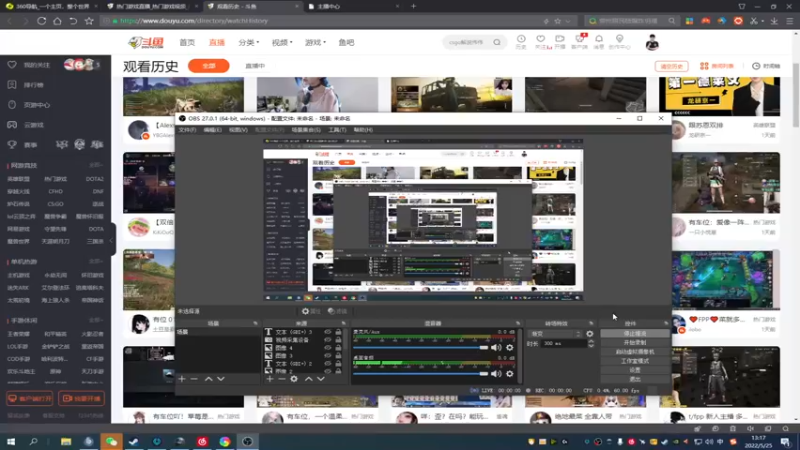Image resolution: width=800 pixels, height=450 pixels.
Task: Click the stop streaming button in OBS controls
Action: (x=635, y=333)
